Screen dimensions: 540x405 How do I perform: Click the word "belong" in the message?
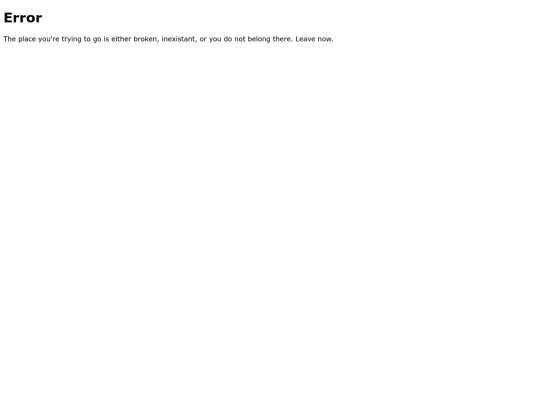click(259, 39)
